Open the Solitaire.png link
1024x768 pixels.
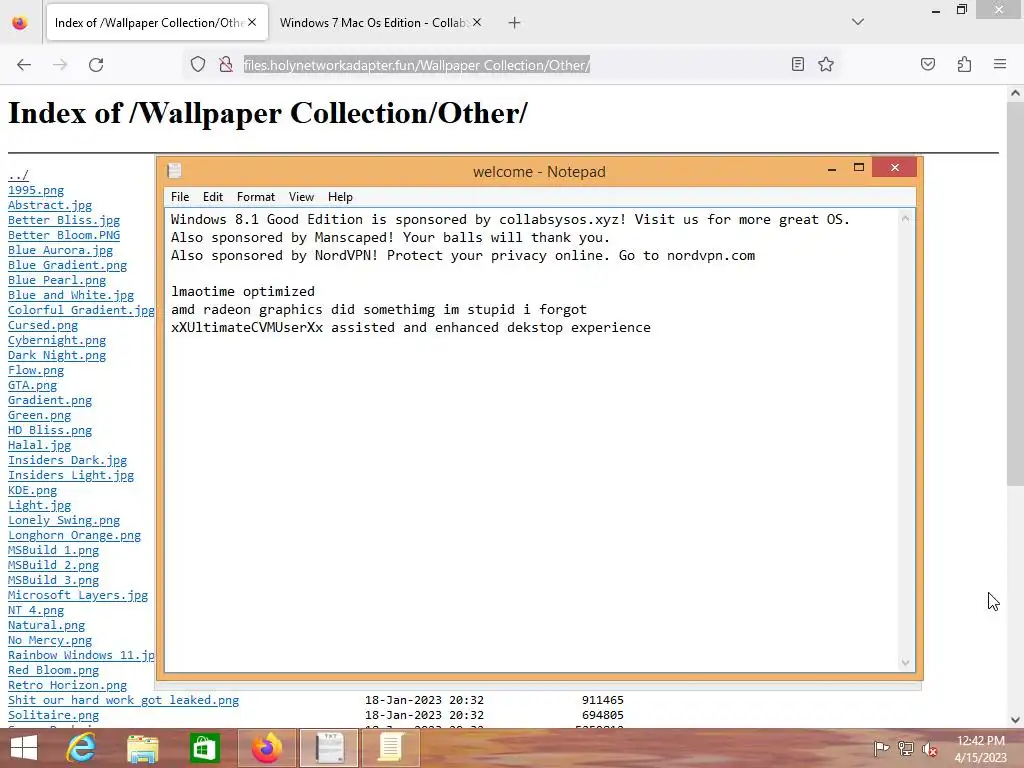(x=54, y=715)
